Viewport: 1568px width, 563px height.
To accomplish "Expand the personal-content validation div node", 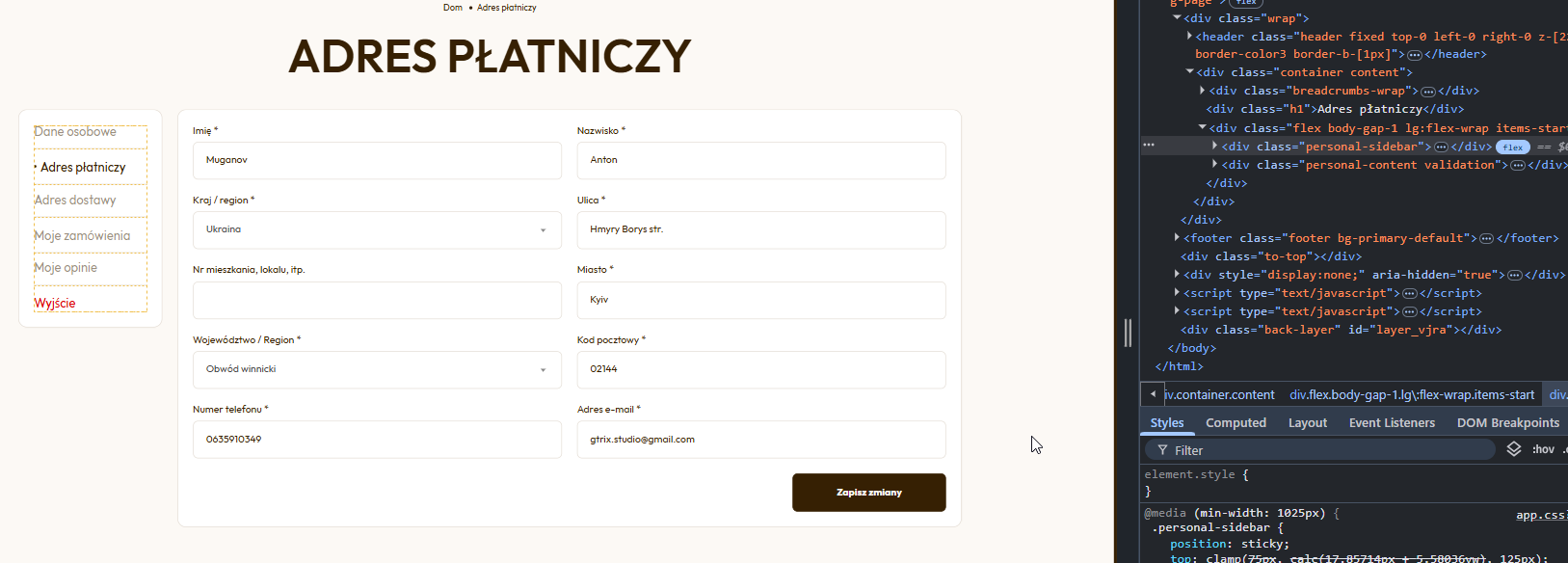I will tap(1214, 164).
